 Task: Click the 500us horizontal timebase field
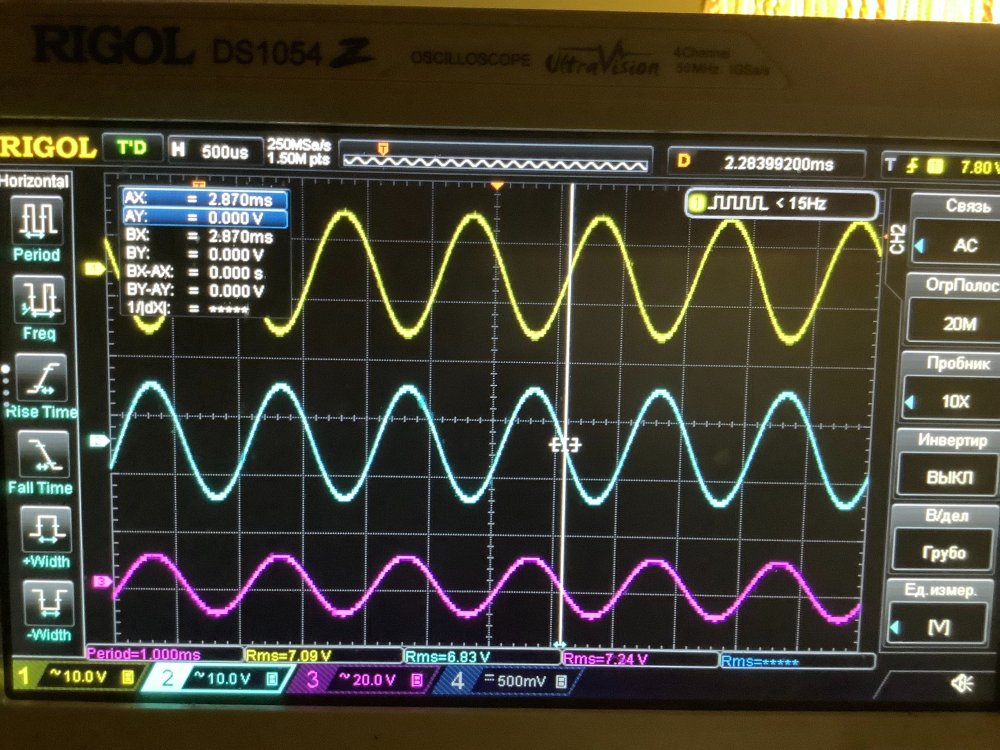click(x=213, y=152)
